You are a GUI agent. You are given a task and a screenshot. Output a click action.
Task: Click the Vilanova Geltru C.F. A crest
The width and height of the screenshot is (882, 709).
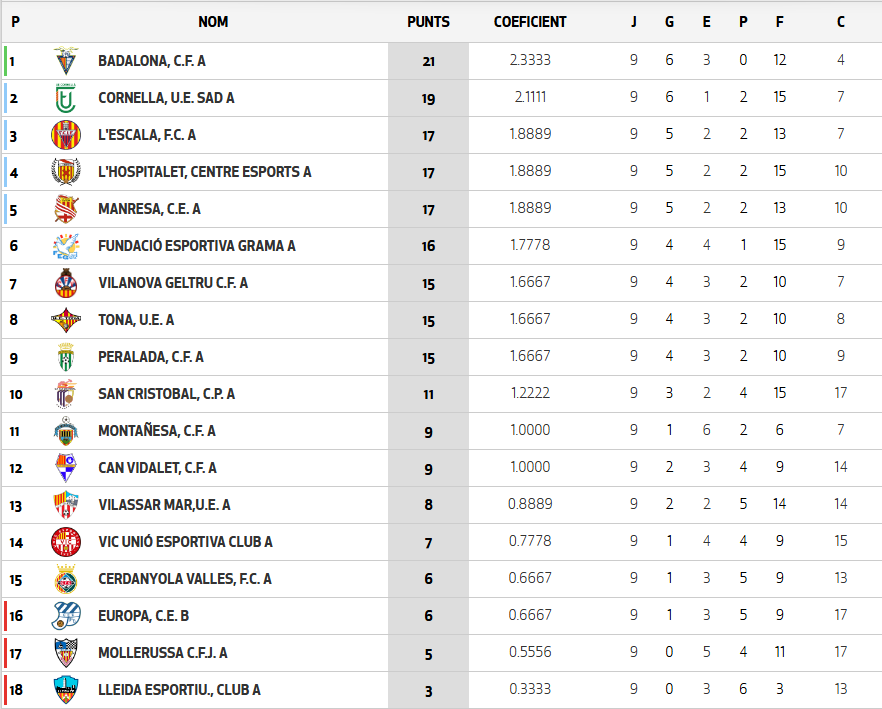[65, 283]
